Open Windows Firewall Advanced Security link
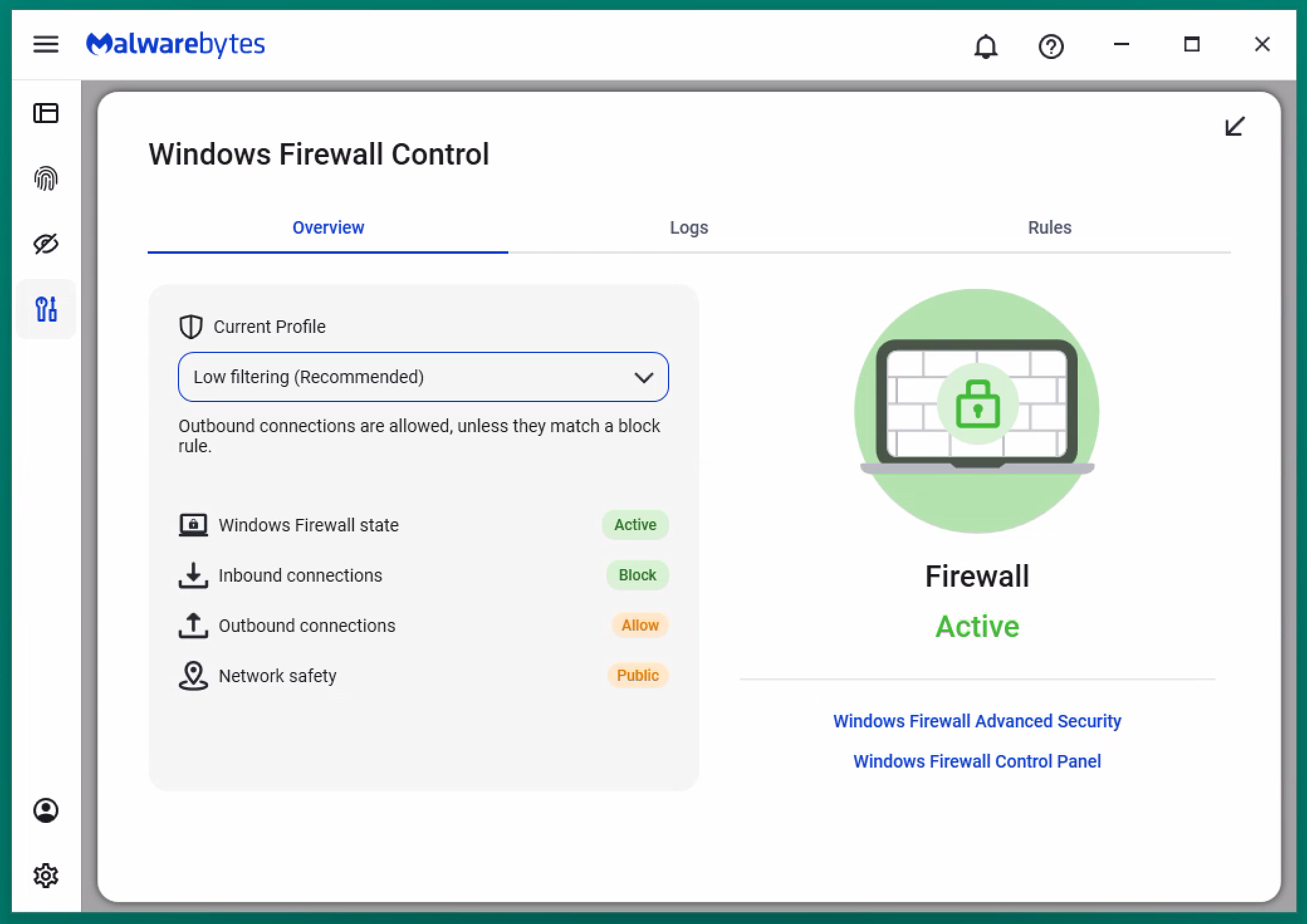1307x924 pixels. click(977, 721)
